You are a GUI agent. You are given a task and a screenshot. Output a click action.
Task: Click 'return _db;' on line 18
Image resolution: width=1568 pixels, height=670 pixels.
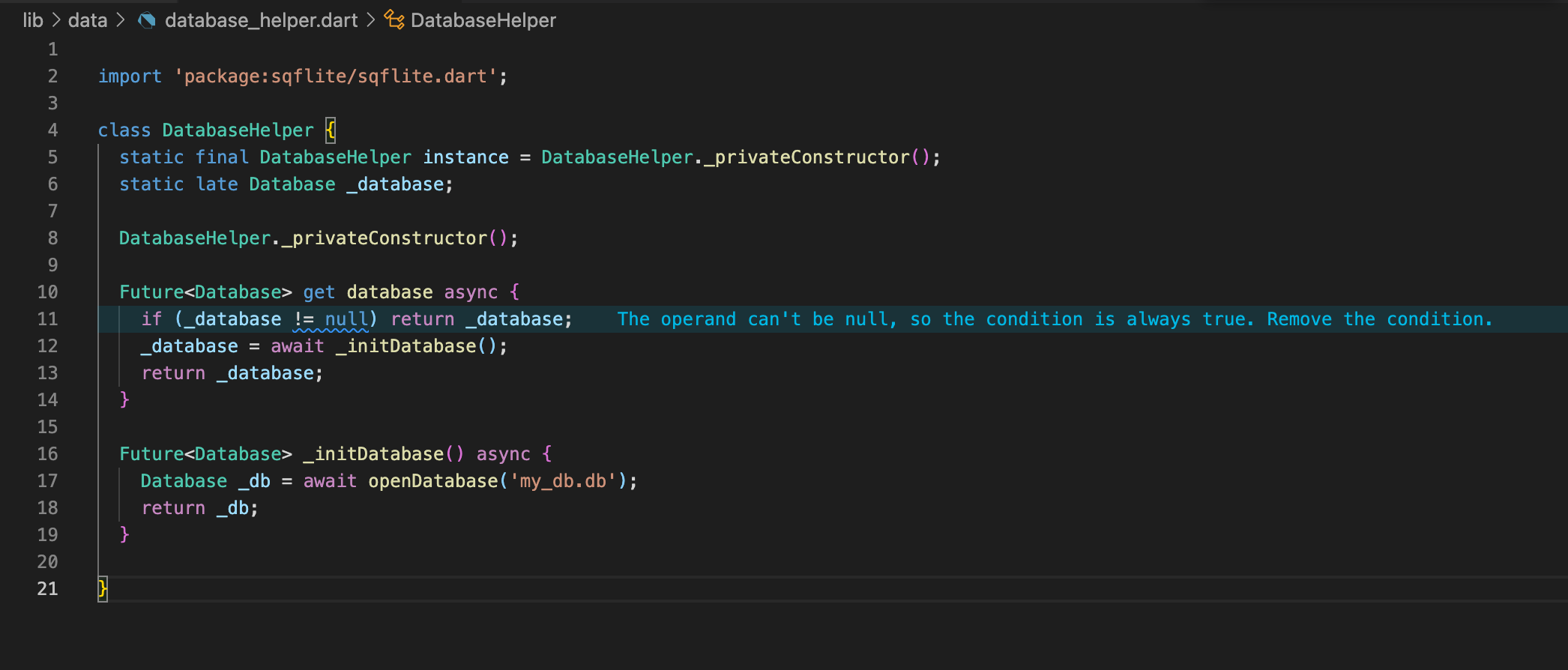[x=199, y=508]
